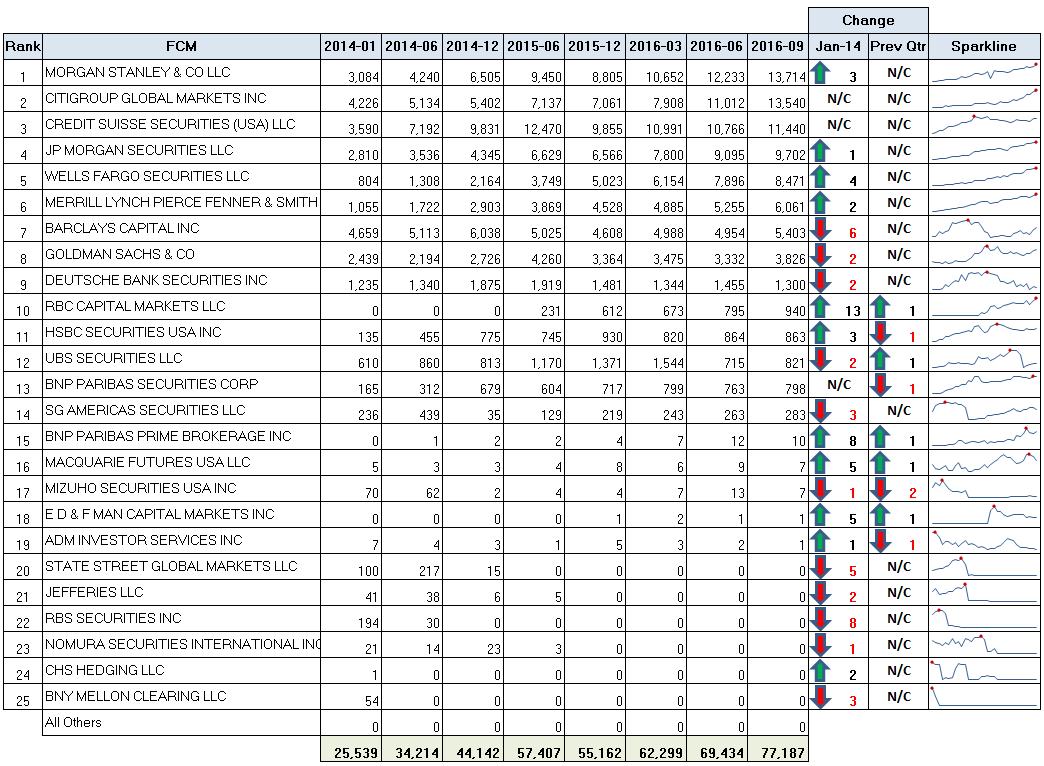Click Wells Fargo's green up arrow icon
This screenshot has width=1044, height=766.
tap(820, 177)
